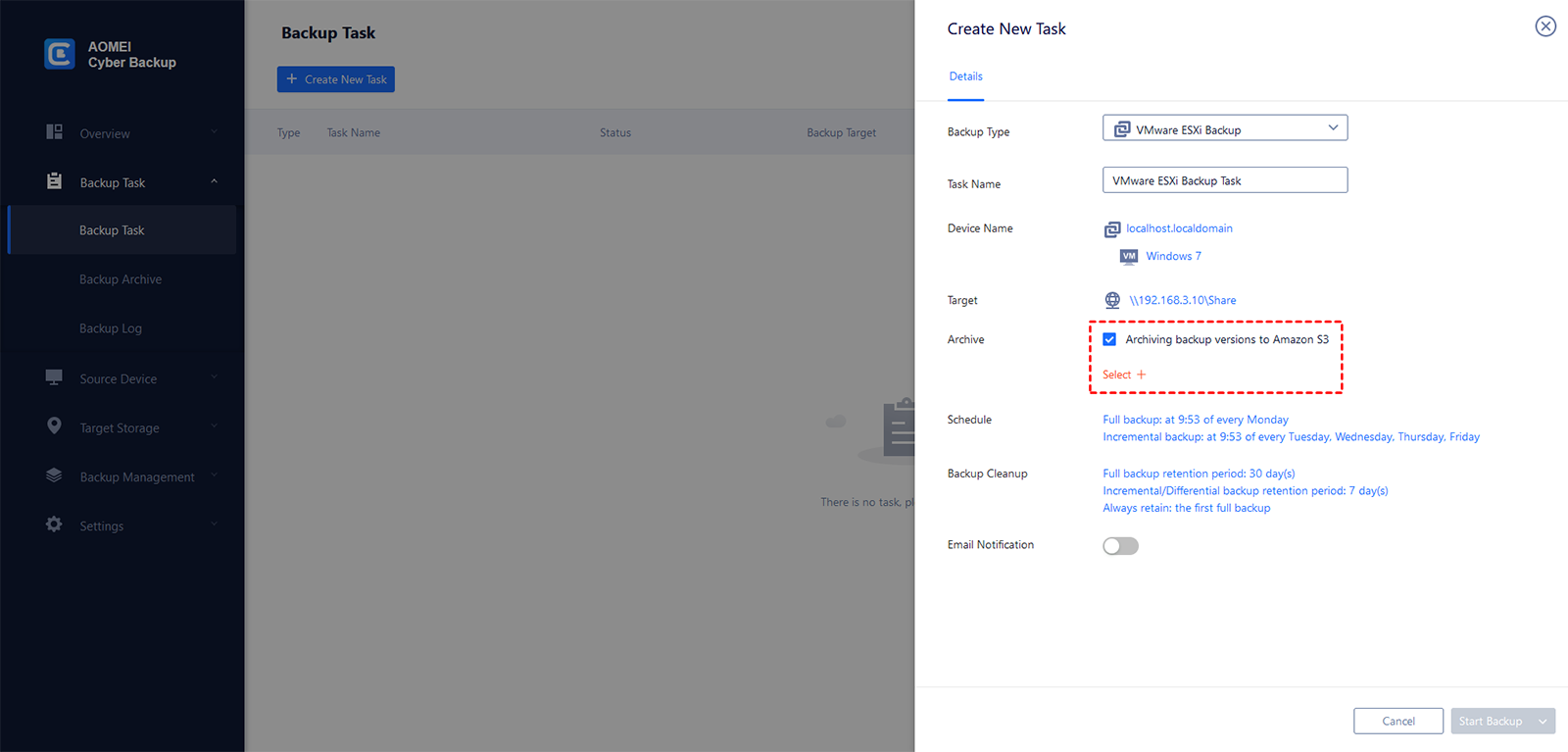Image resolution: width=1568 pixels, height=752 pixels.
Task: Open the Backup Type dropdown
Action: 1225,128
